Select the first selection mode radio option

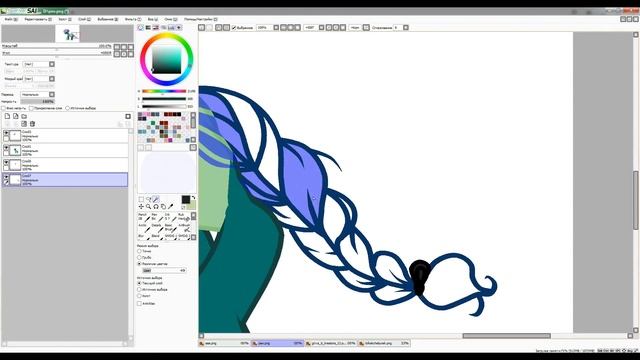[139, 251]
